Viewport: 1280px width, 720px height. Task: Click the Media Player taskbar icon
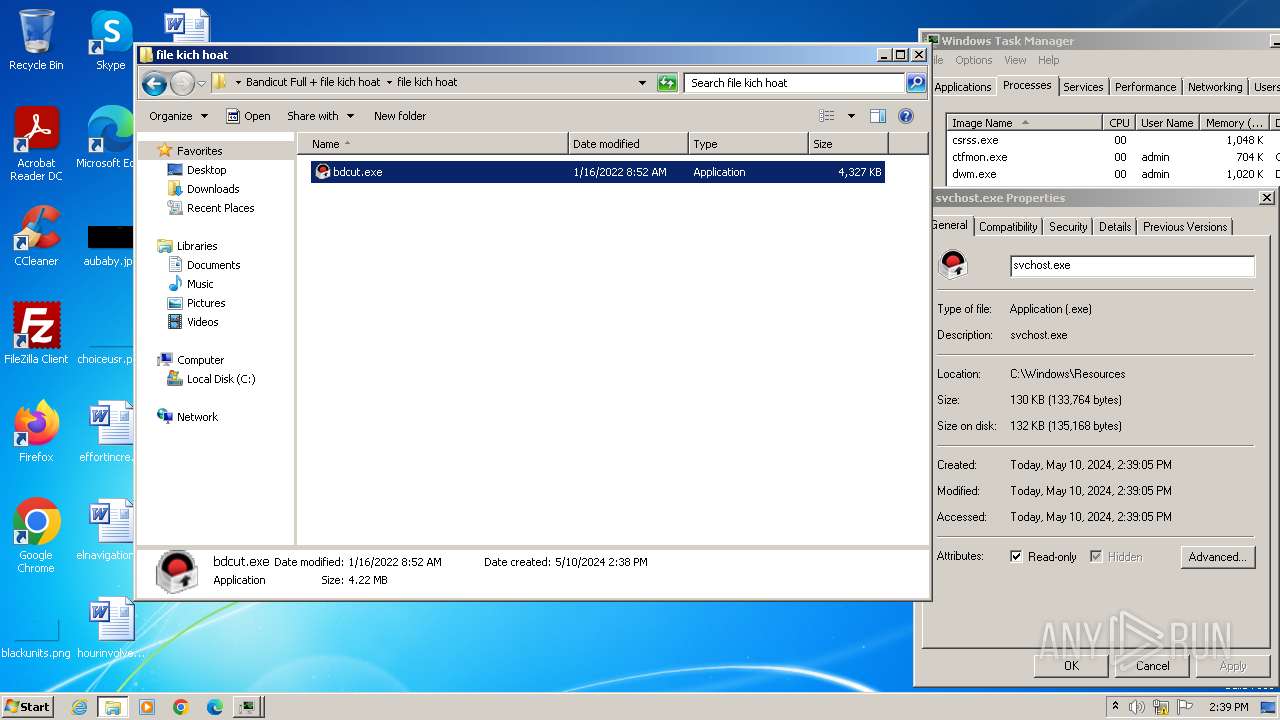(147, 707)
